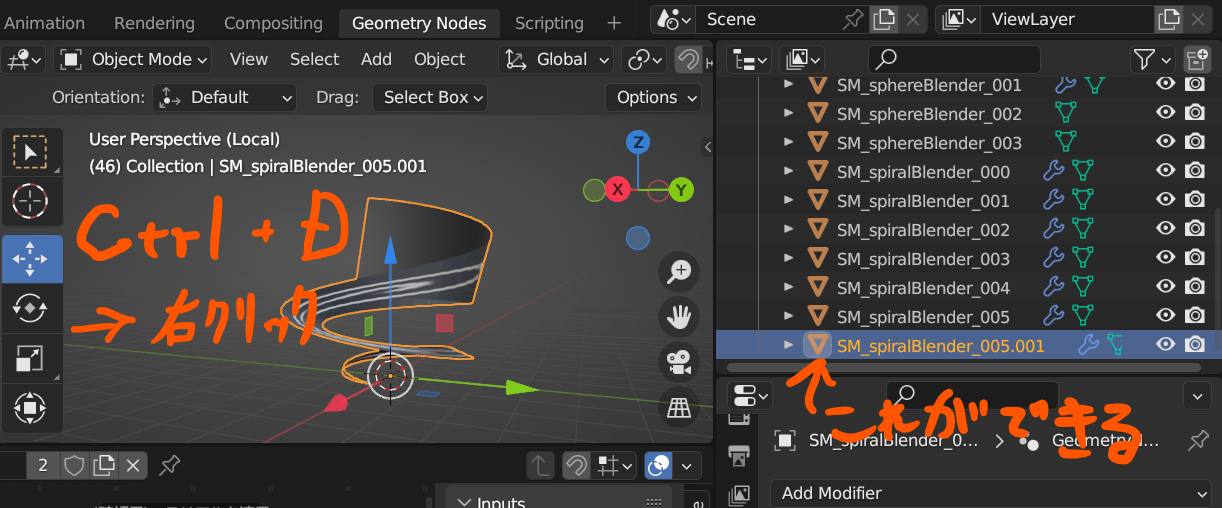Toggle snapping magnet in viewport header
This screenshot has height=508, width=1222.
click(x=688, y=60)
